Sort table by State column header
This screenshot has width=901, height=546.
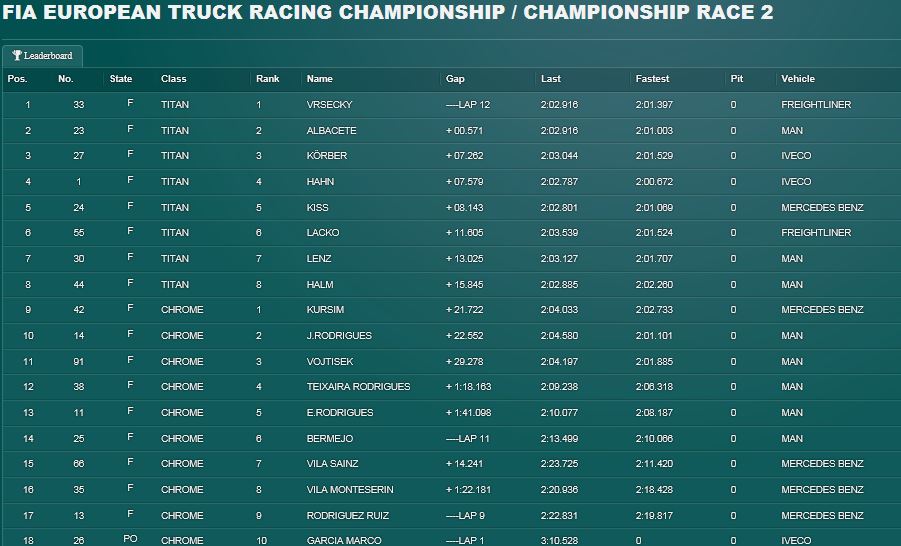121,79
